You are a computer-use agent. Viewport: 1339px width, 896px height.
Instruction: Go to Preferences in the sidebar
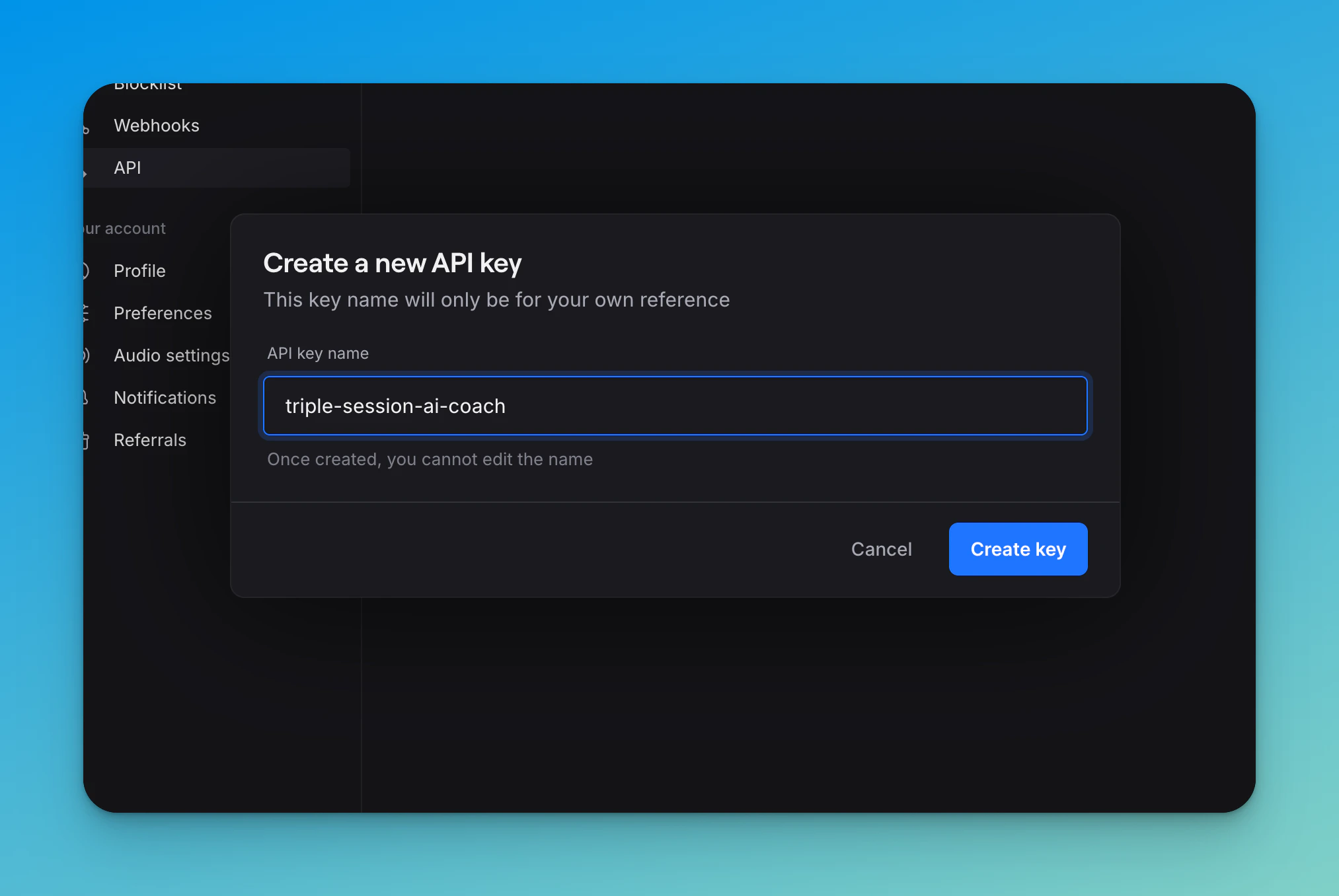tap(163, 313)
